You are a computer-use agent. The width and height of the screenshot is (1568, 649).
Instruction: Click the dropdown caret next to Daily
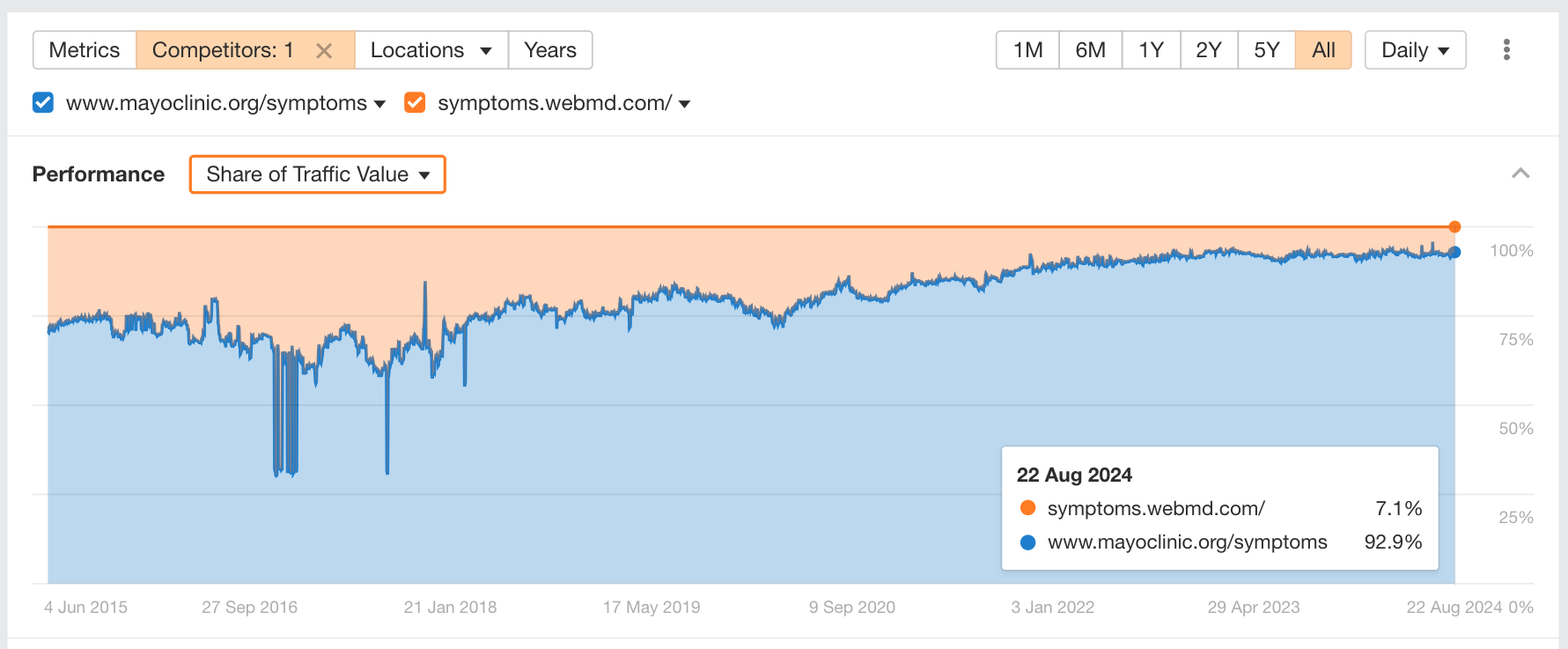point(1442,50)
